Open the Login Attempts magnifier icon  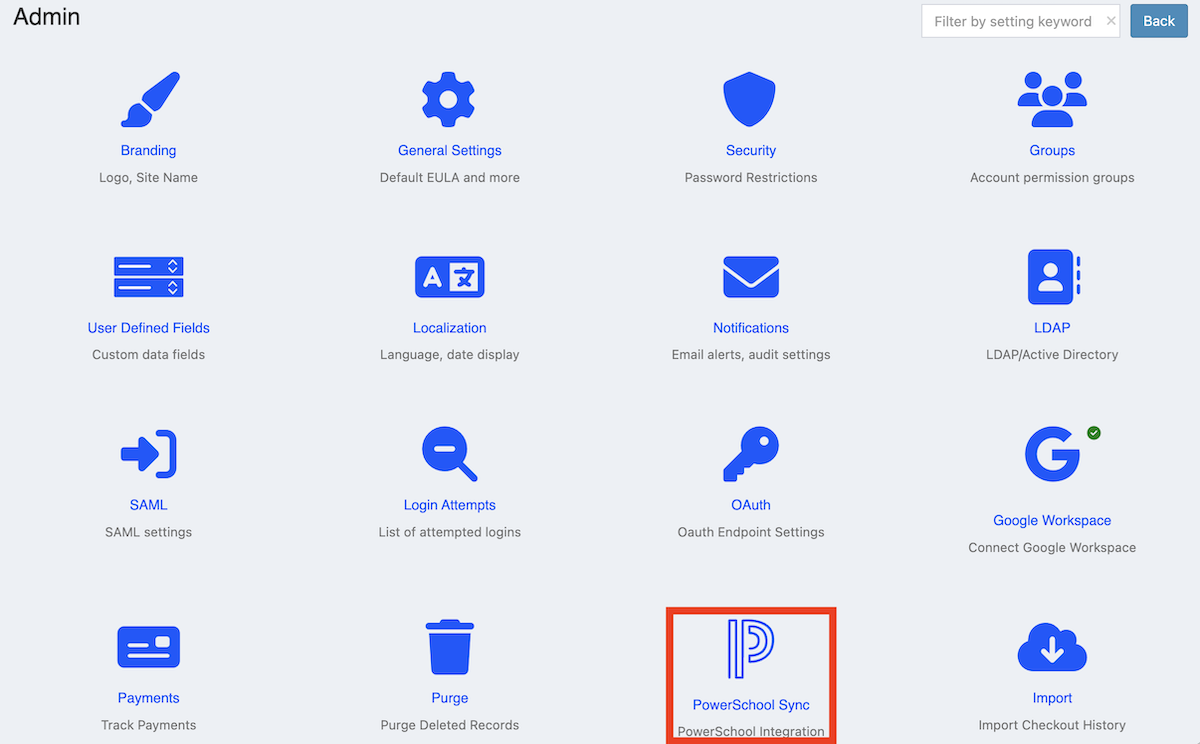tap(449, 454)
